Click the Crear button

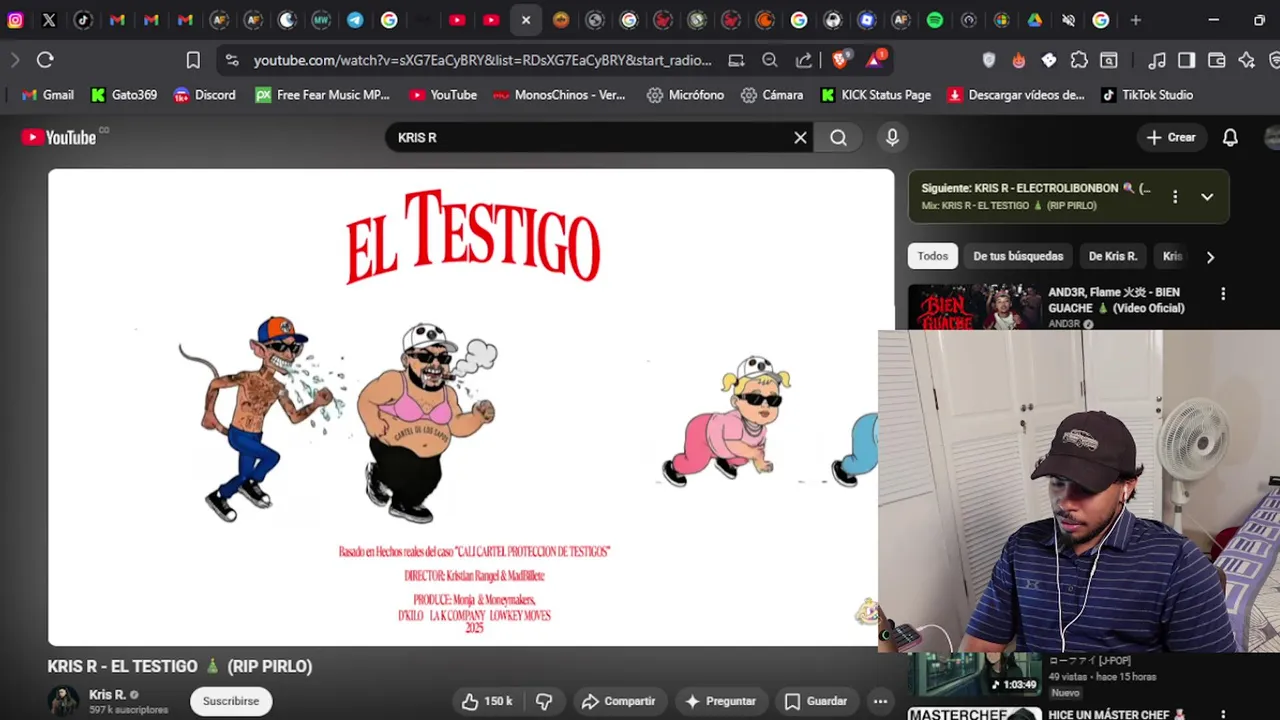[1171, 137]
